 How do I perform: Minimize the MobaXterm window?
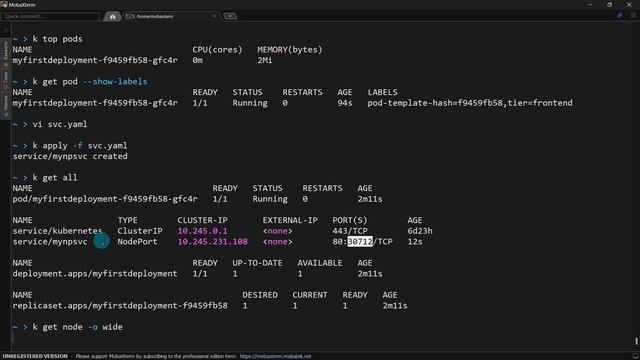pos(590,4)
